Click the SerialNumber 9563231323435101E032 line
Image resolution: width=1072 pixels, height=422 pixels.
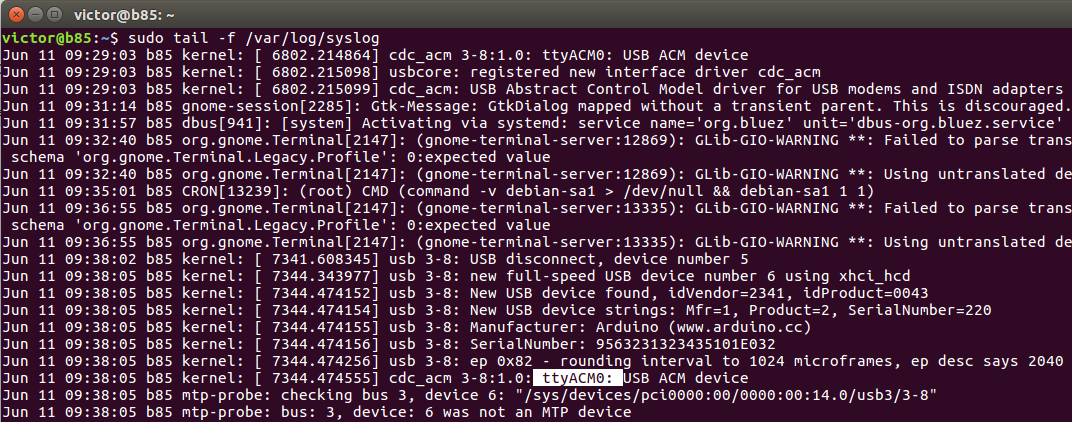coord(388,344)
